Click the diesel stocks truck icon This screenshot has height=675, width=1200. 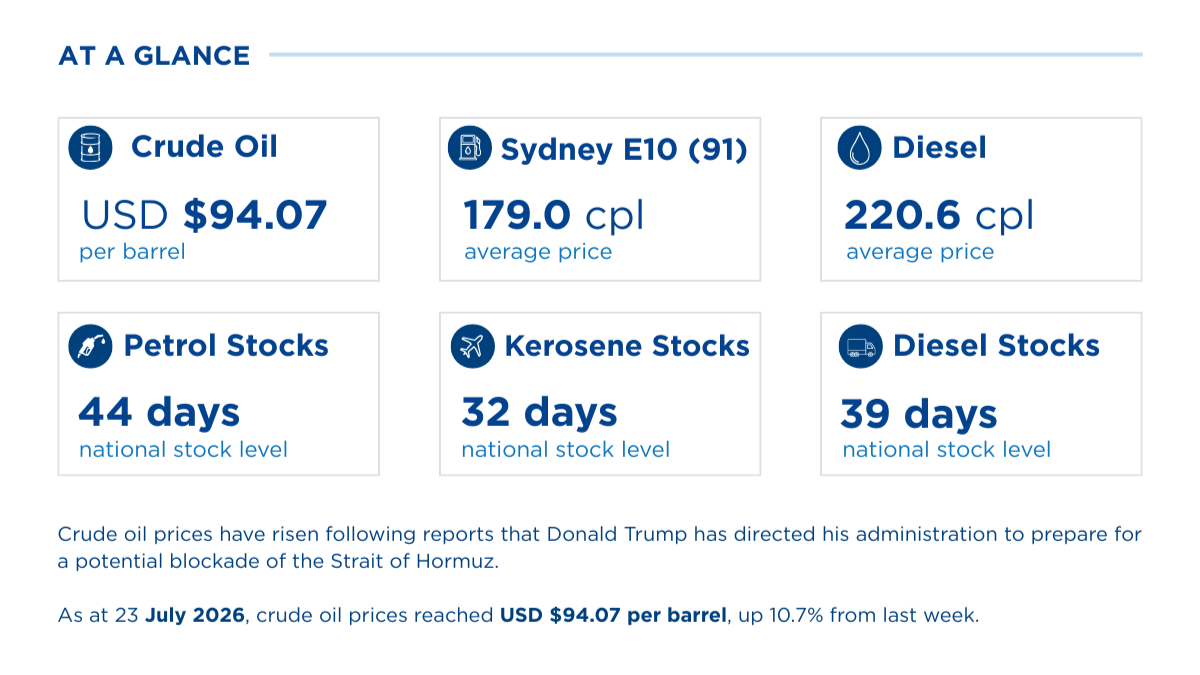[x=861, y=346]
